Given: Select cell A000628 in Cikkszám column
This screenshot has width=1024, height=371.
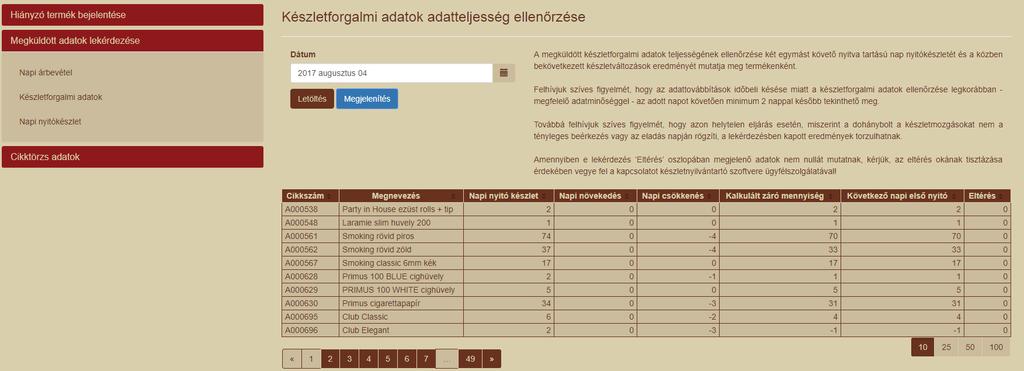Looking at the screenshot, I should point(311,277).
